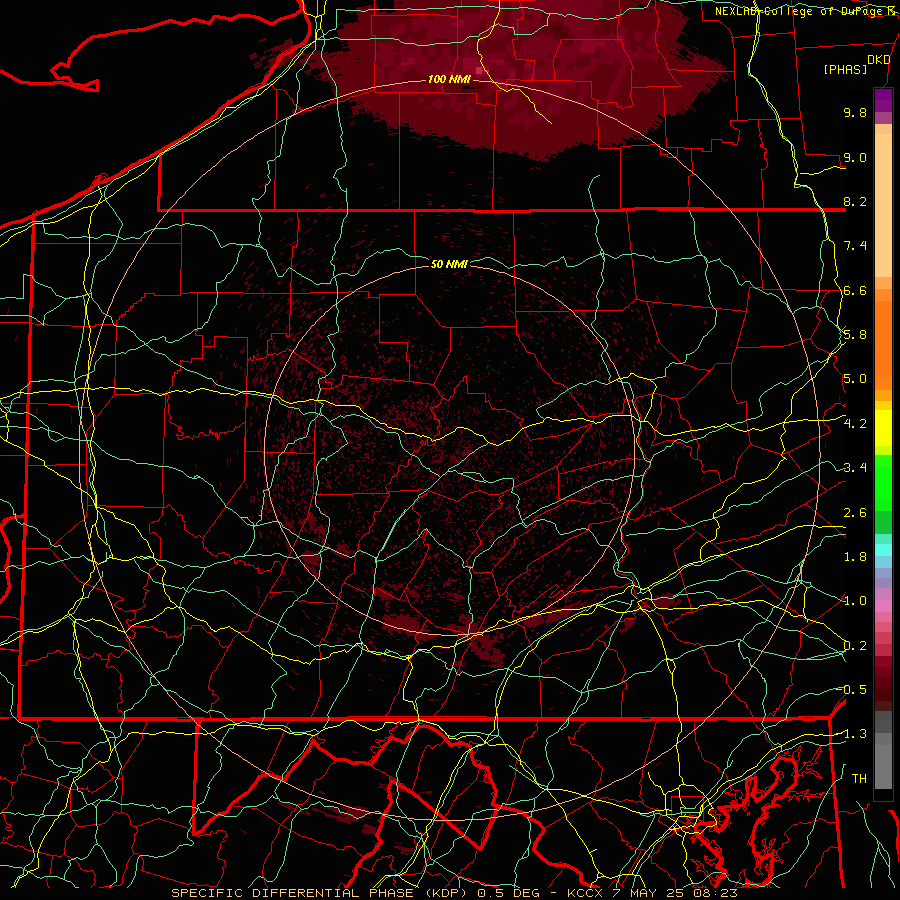Pick the purple top segment of color bar
Screen dimensions: 900x900
coord(883,100)
